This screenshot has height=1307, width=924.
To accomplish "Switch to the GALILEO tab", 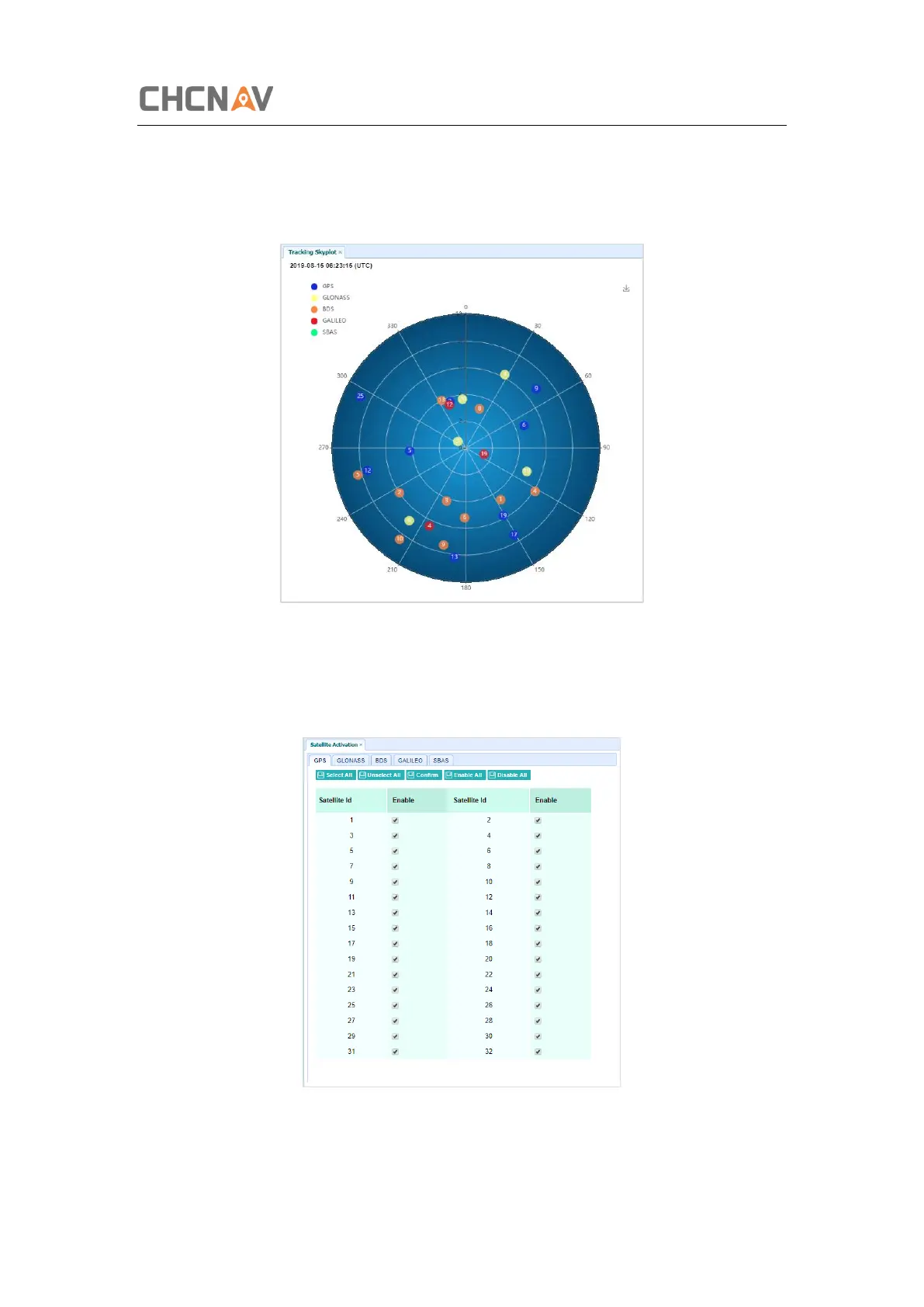I will [x=410, y=761].
